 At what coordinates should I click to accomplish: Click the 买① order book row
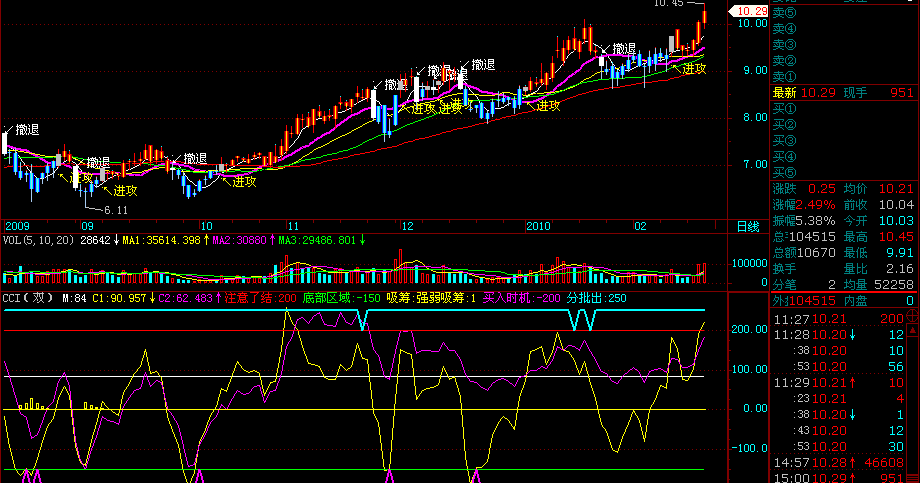[844, 109]
